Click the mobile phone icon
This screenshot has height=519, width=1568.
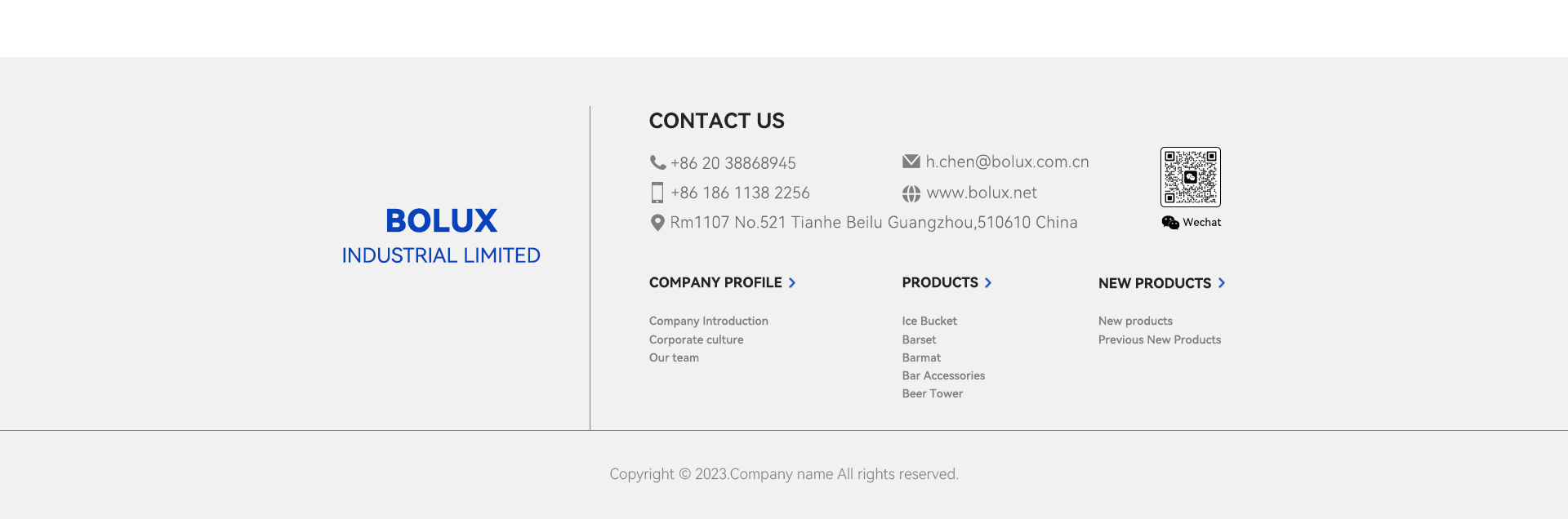click(657, 193)
